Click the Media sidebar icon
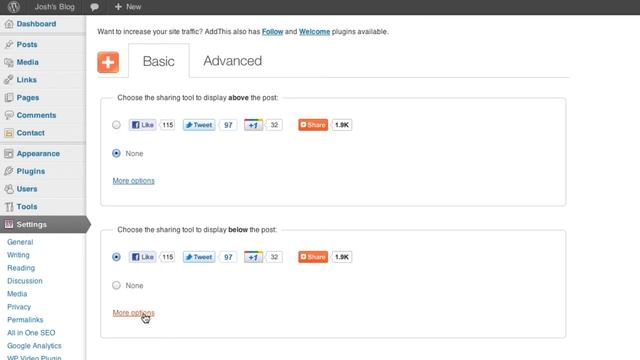Viewport: 640px width, 360px height. (9, 62)
